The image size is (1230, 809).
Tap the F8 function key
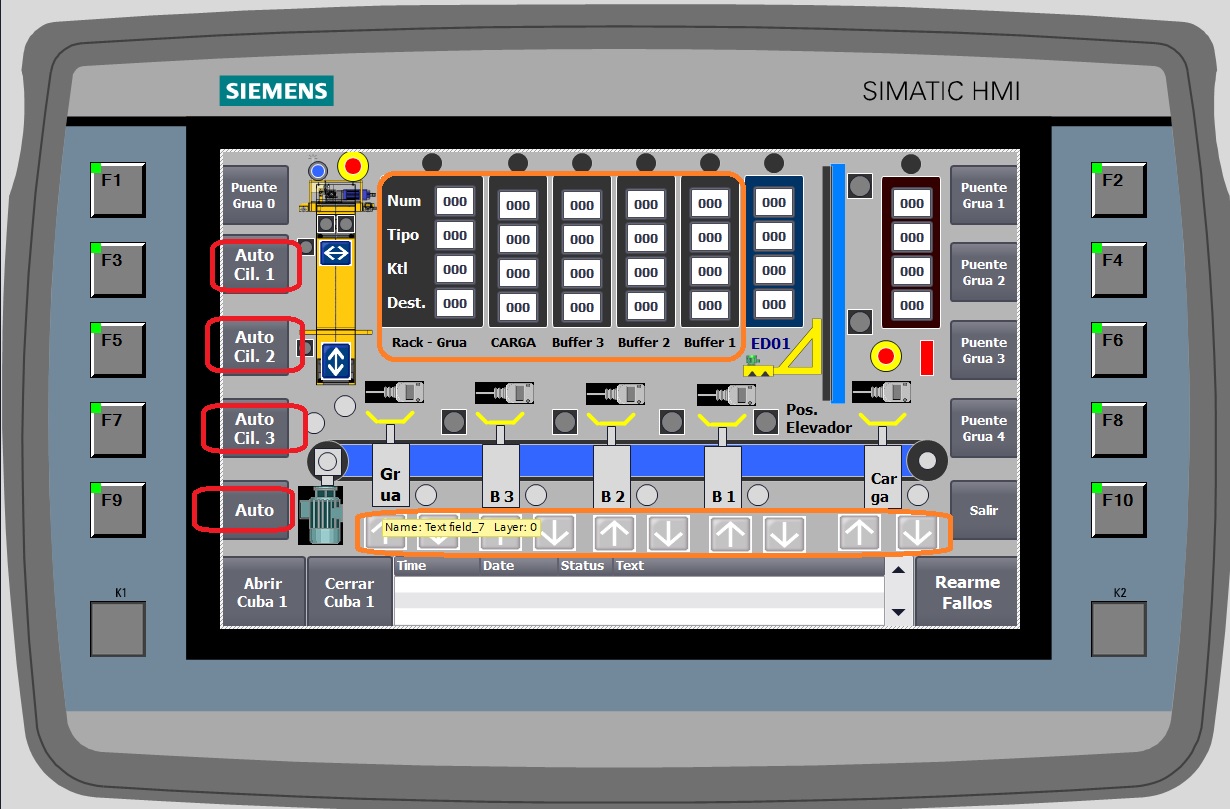pos(1118,429)
